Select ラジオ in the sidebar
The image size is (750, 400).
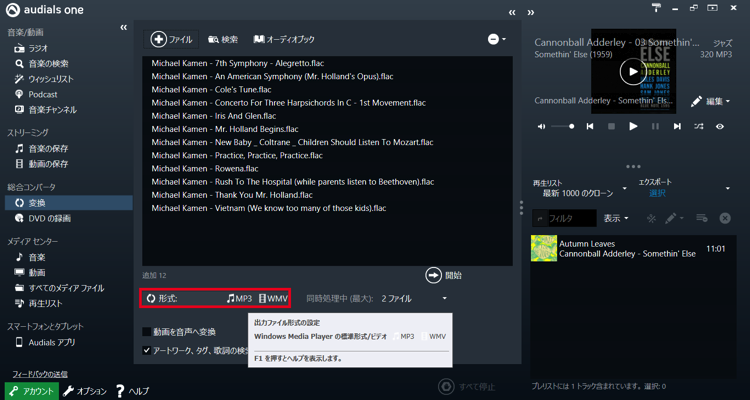(37, 48)
